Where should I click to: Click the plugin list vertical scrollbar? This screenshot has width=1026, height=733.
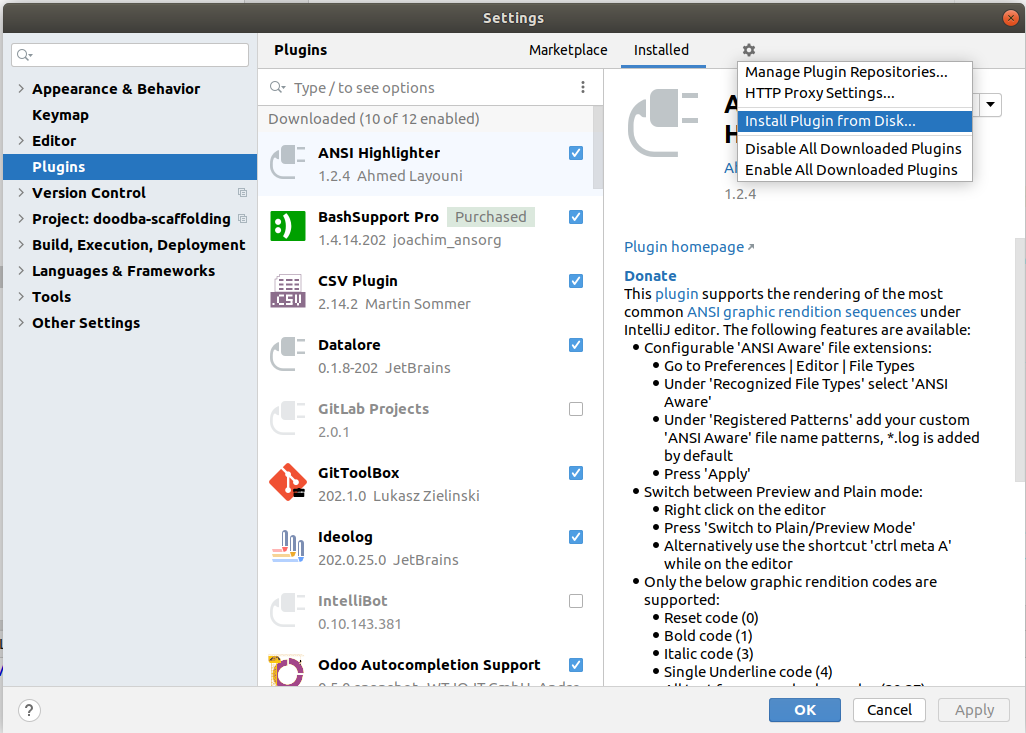pyautogui.click(x=598, y=147)
